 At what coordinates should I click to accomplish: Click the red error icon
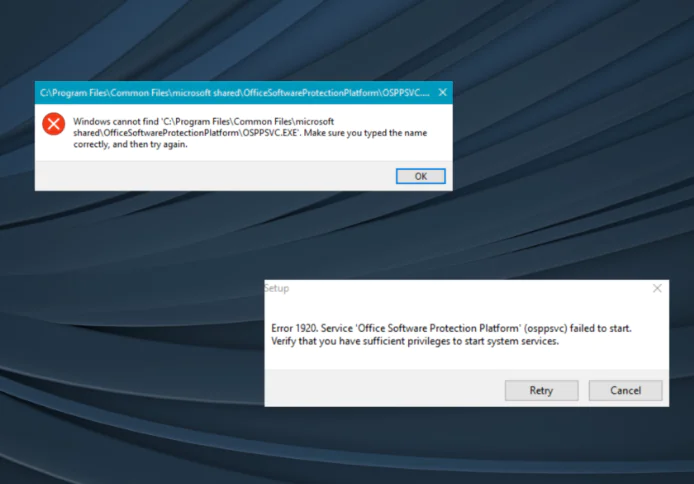[x=54, y=124]
